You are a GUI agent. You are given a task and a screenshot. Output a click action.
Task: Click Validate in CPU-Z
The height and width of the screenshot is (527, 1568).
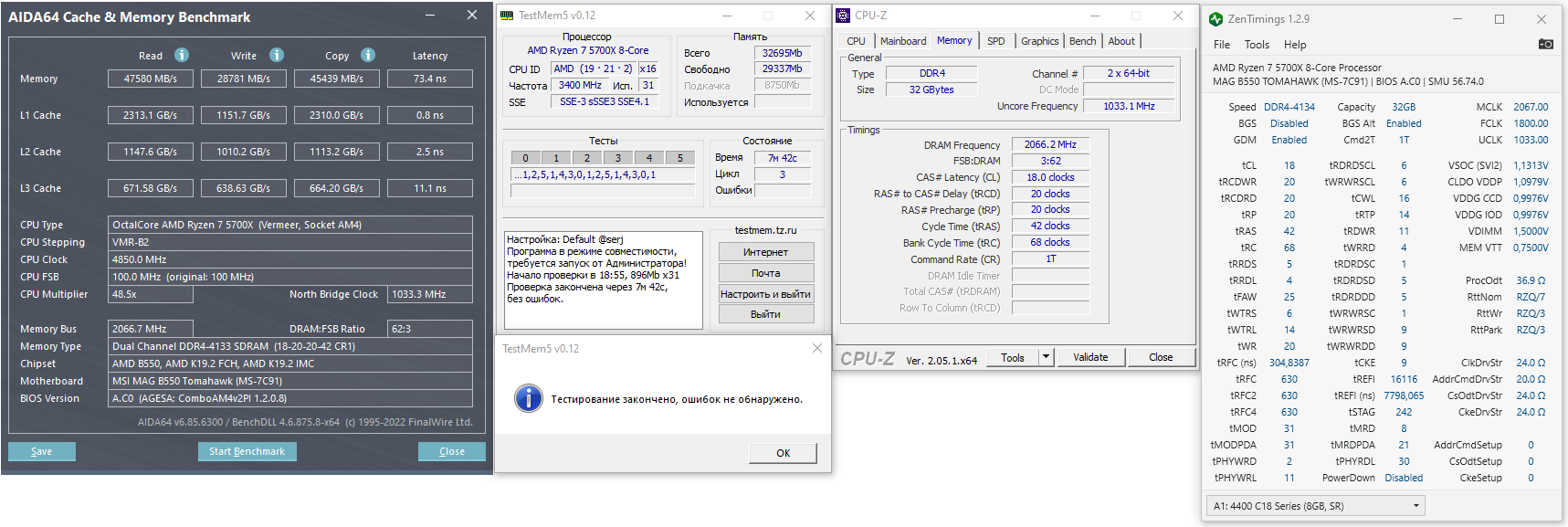tap(1090, 357)
